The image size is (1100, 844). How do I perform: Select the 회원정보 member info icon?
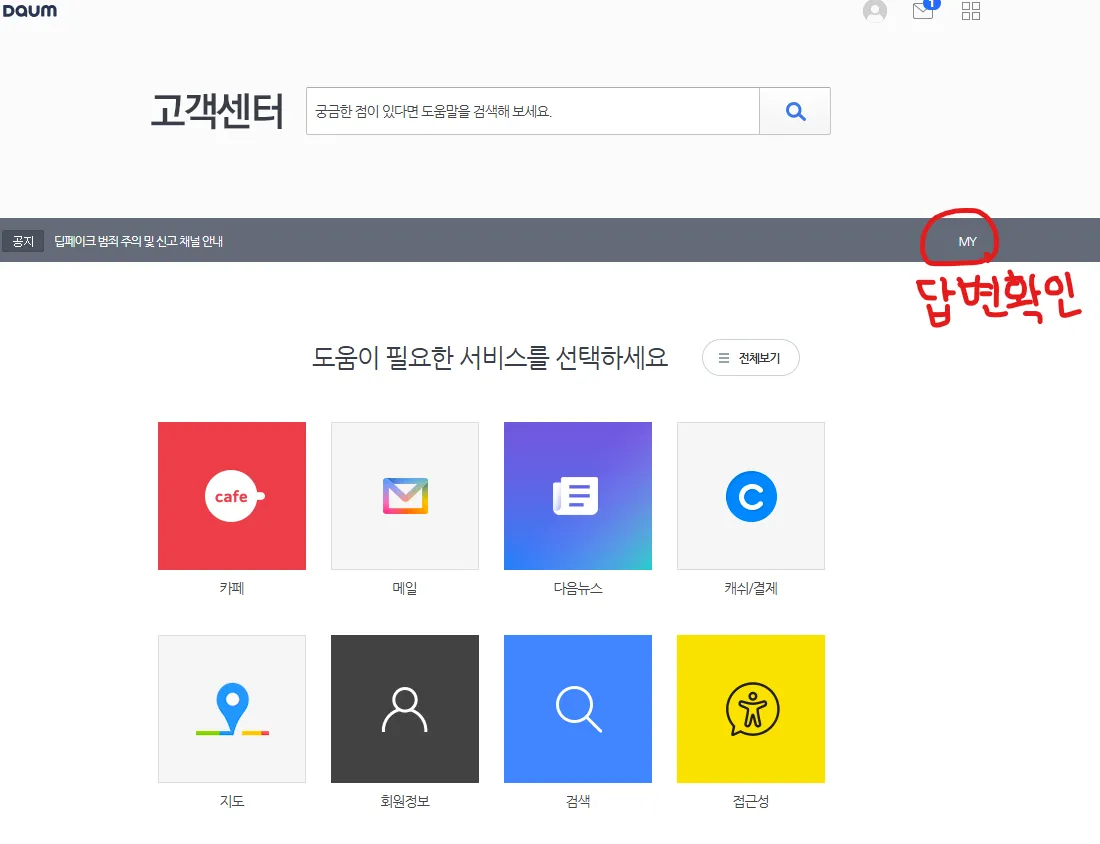(404, 708)
